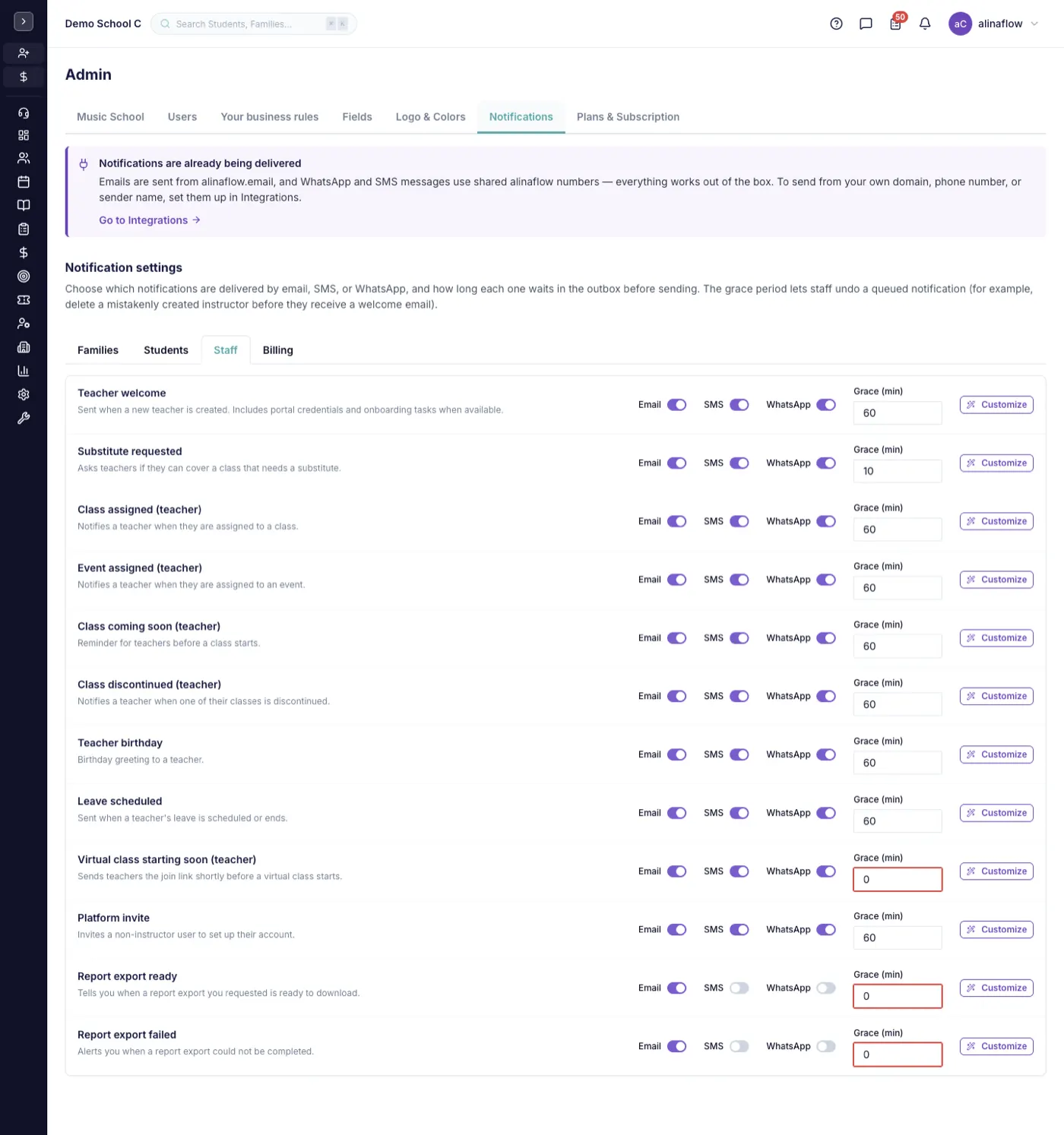Open the wrench tools icon in sidebar
Screen dimensions: 1064x1135
(24, 418)
